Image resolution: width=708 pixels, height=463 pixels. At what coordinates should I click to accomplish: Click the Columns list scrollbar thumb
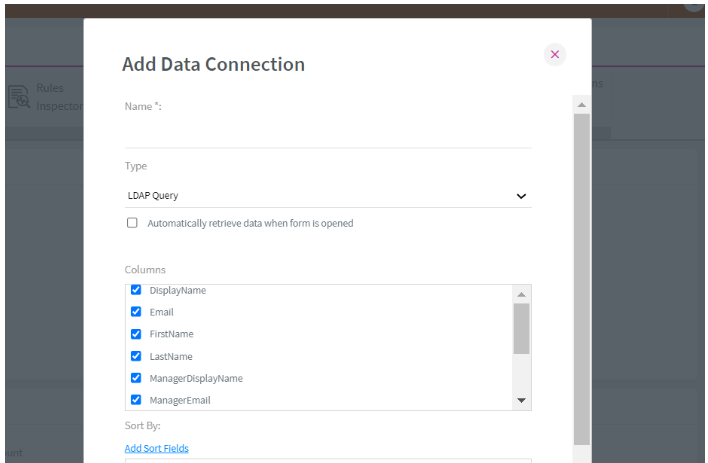pos(520,328)
